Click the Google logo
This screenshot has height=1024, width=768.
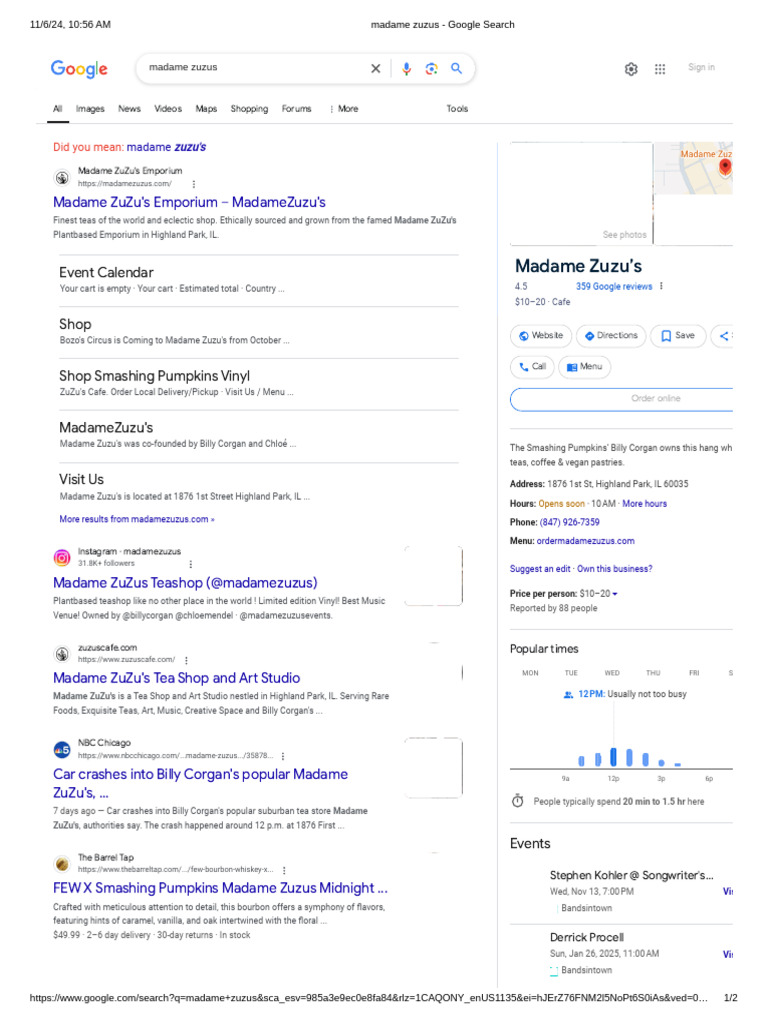click(79, 69)
